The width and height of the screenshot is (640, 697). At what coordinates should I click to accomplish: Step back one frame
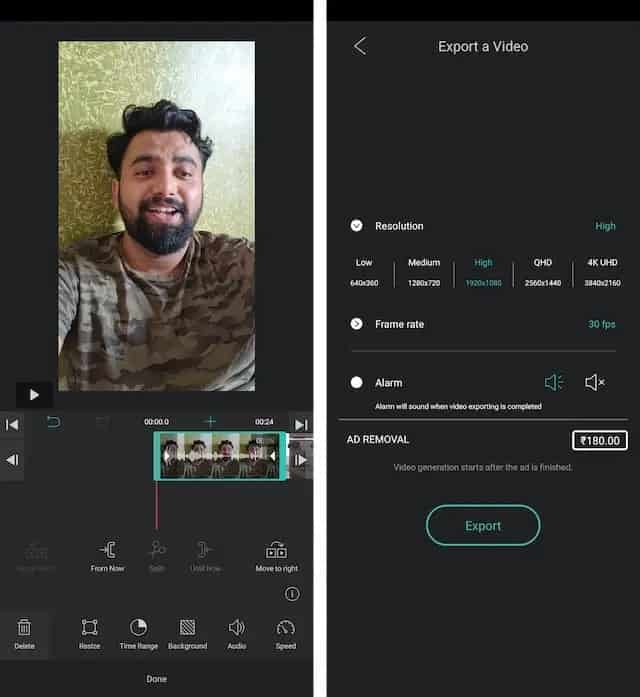coord(12,460)
